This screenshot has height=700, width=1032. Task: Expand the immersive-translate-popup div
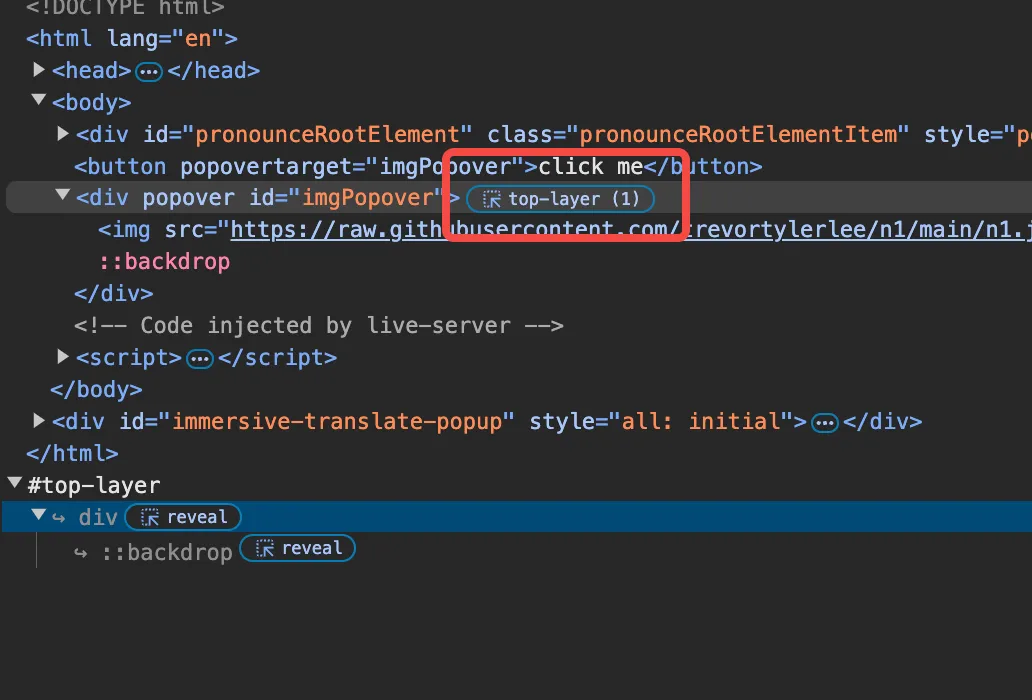(x=39, y=420)
